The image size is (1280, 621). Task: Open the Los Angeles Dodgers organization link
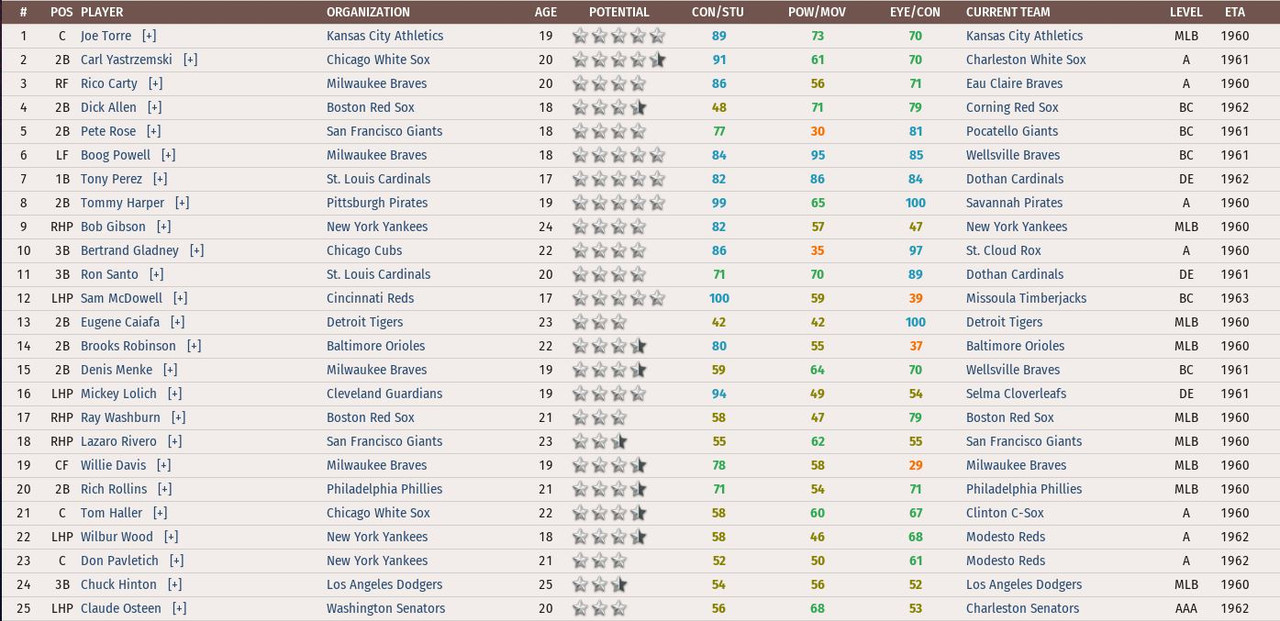tap(384, 585)
